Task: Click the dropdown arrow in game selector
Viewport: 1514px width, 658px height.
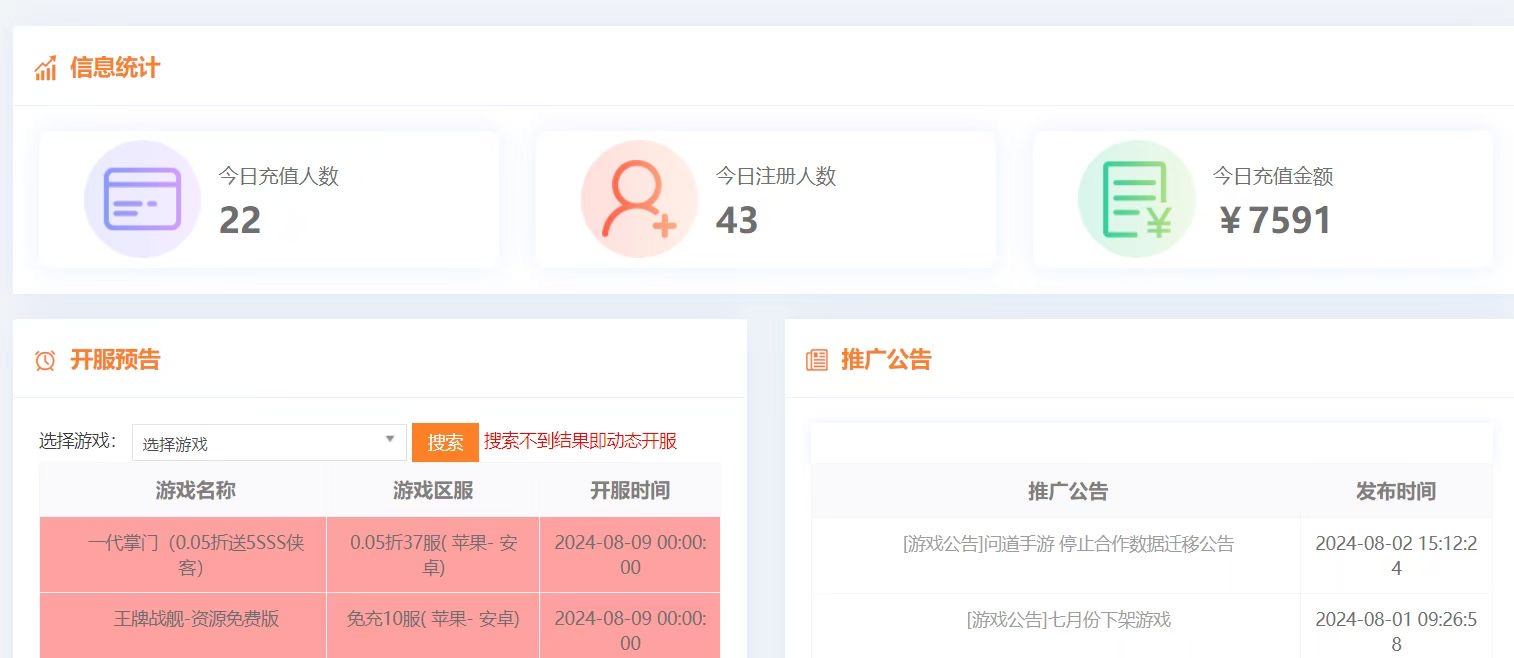Action: (x=389, y=440)
